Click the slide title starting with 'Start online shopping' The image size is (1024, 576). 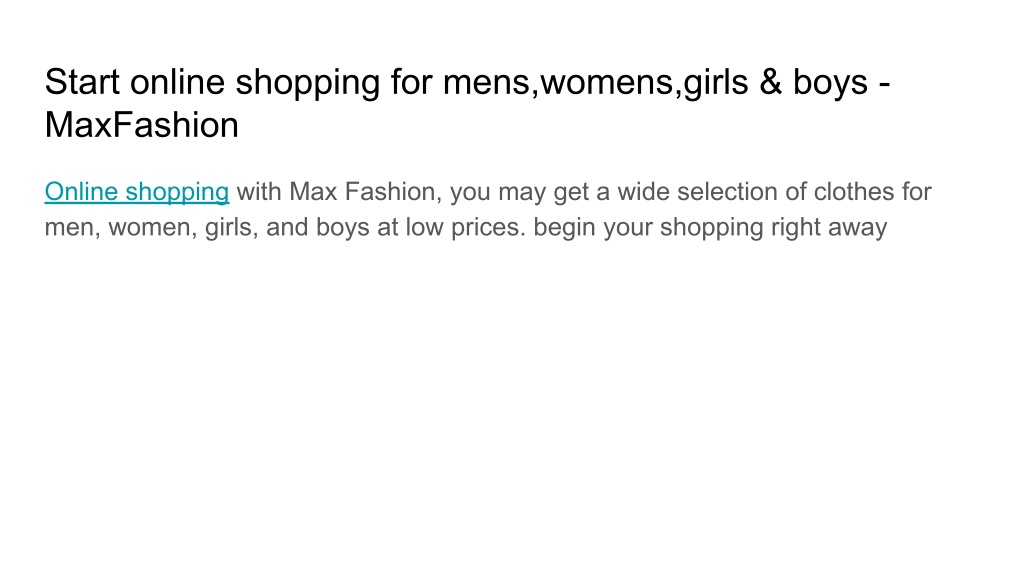pyautogui.click(x=468, y=103)
